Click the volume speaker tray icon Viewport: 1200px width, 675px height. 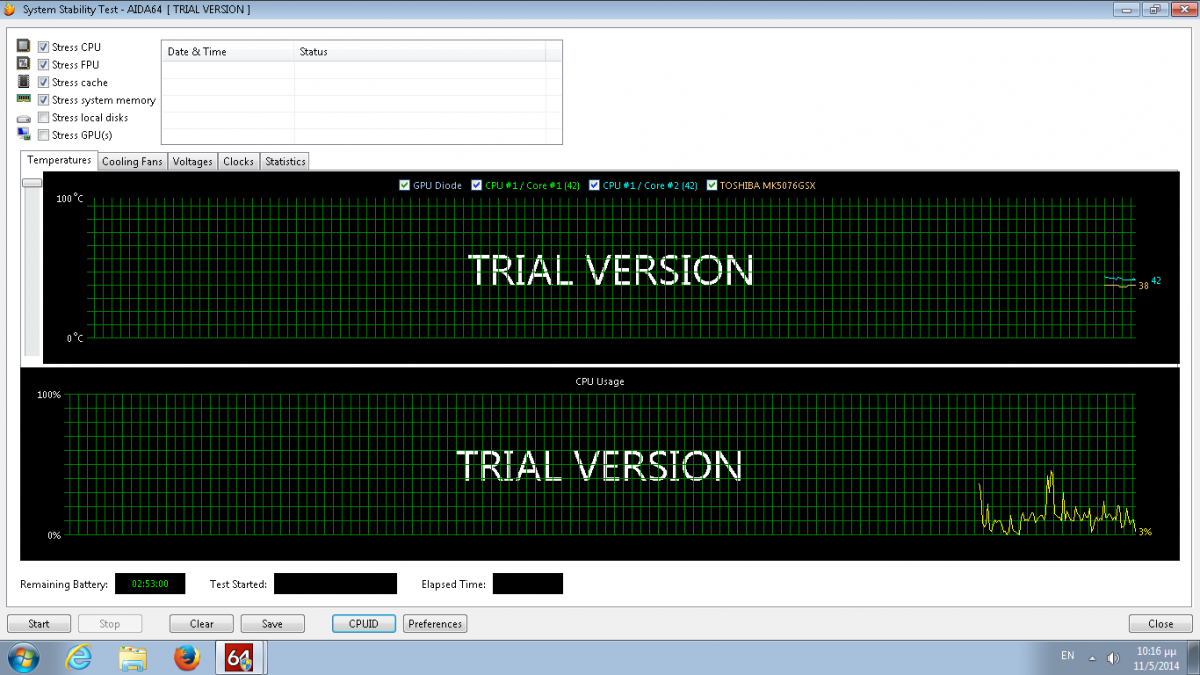[x=1113, y=658]
